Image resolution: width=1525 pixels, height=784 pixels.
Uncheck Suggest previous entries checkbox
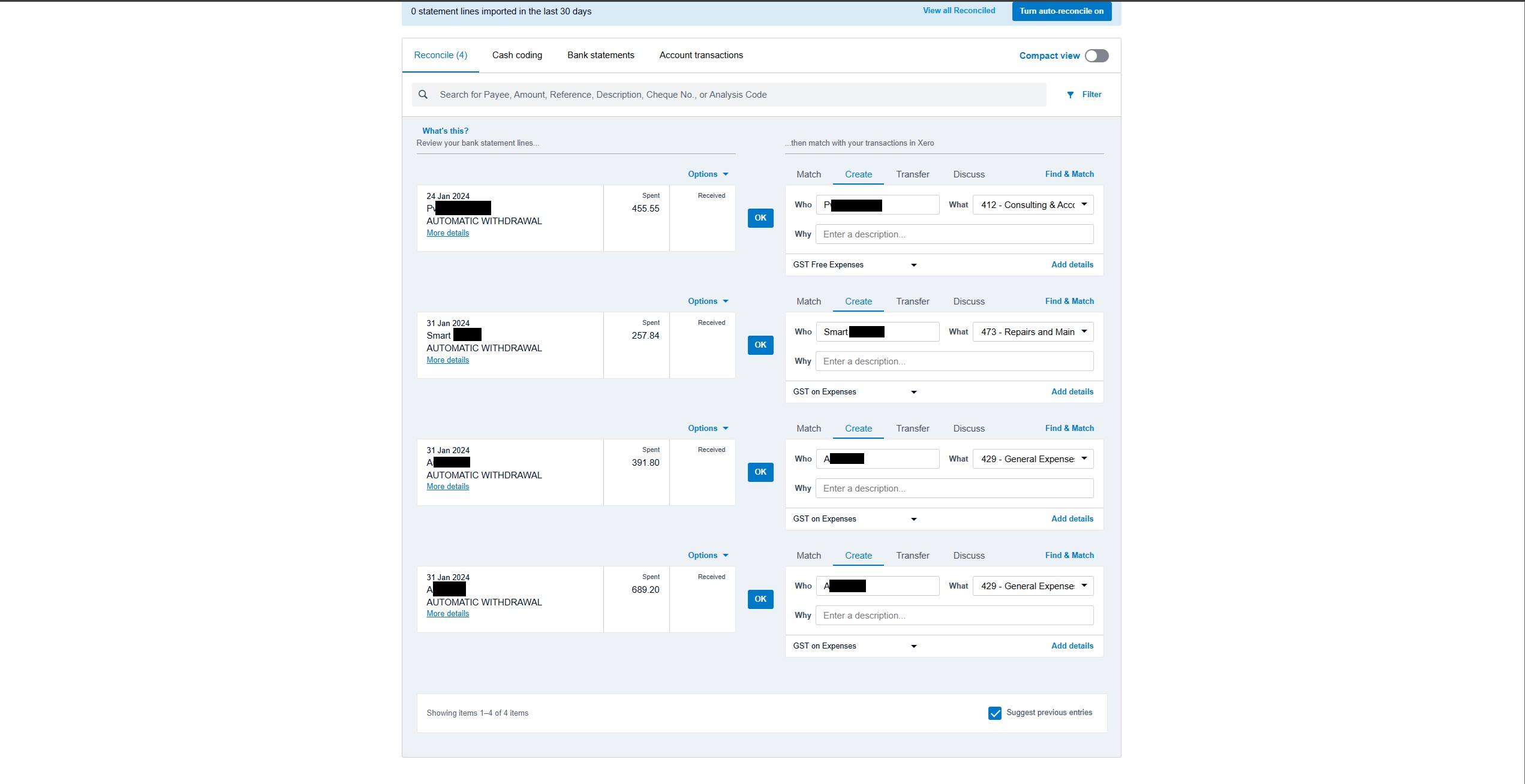coord(994,713)
